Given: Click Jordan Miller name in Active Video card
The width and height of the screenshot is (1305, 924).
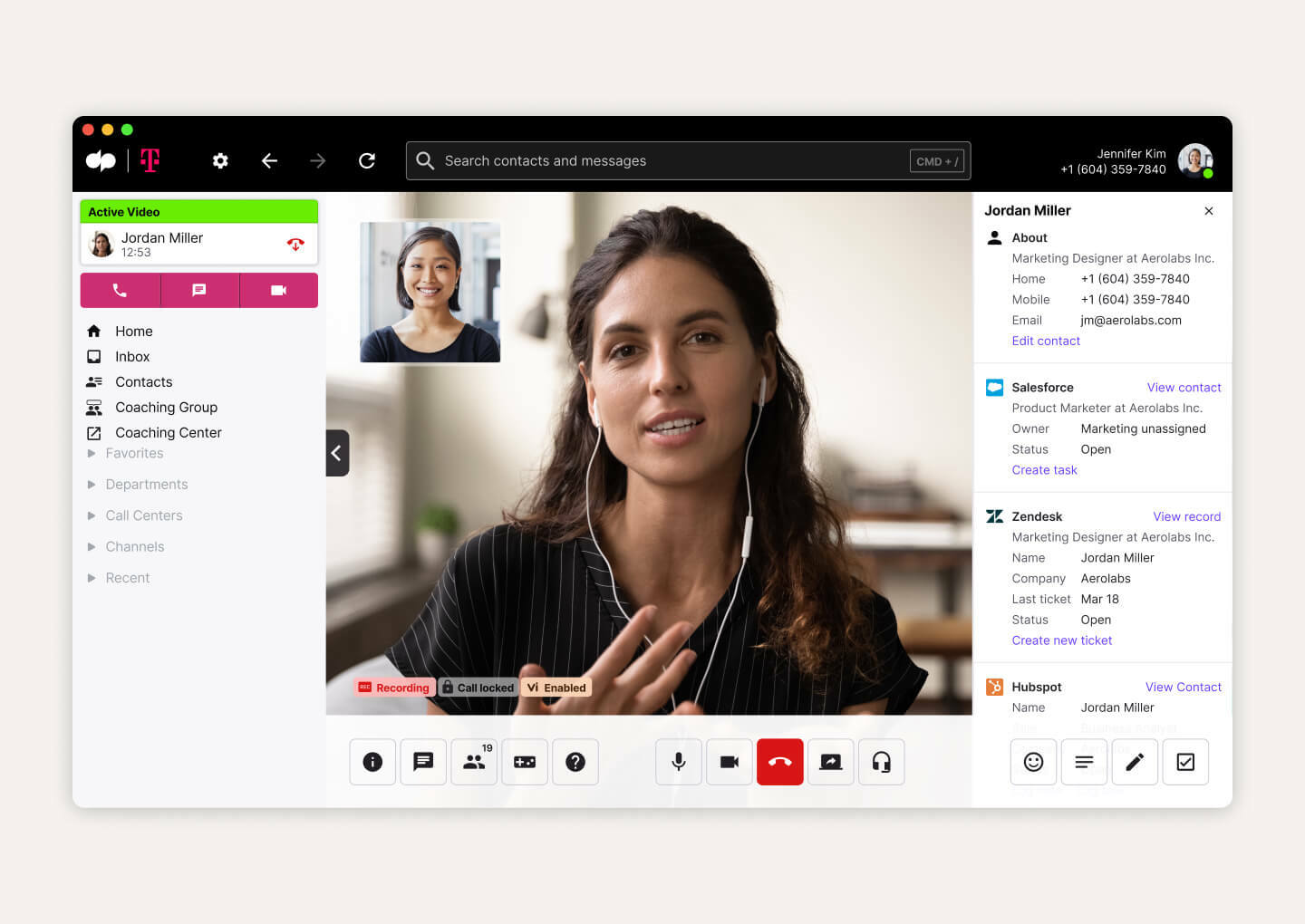Looking at the screenshot, I should click(162, 237).
